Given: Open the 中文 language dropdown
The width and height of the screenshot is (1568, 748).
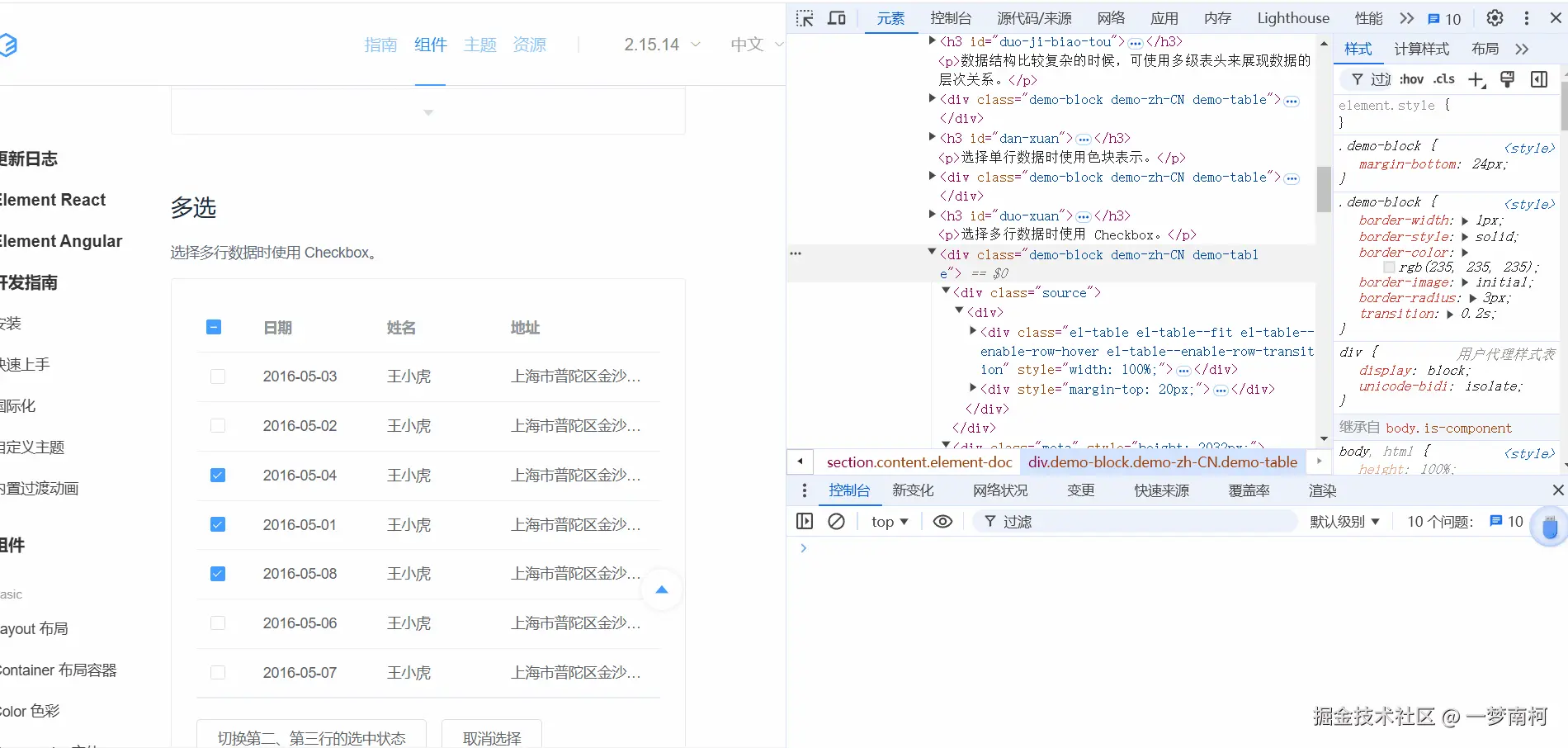Looking at the screenshot, I should (x=757, y=45).
